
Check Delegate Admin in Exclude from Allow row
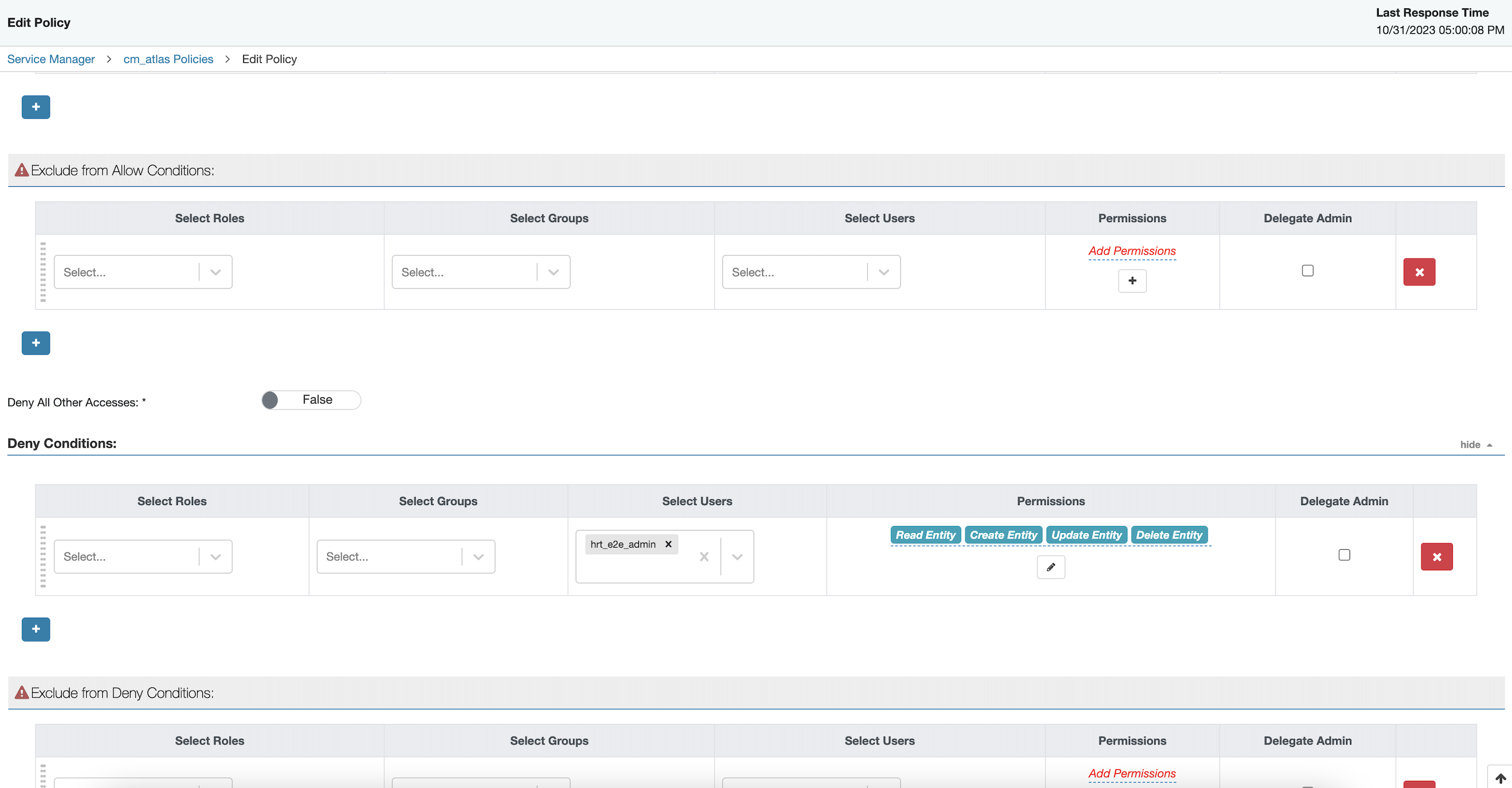1307,270
